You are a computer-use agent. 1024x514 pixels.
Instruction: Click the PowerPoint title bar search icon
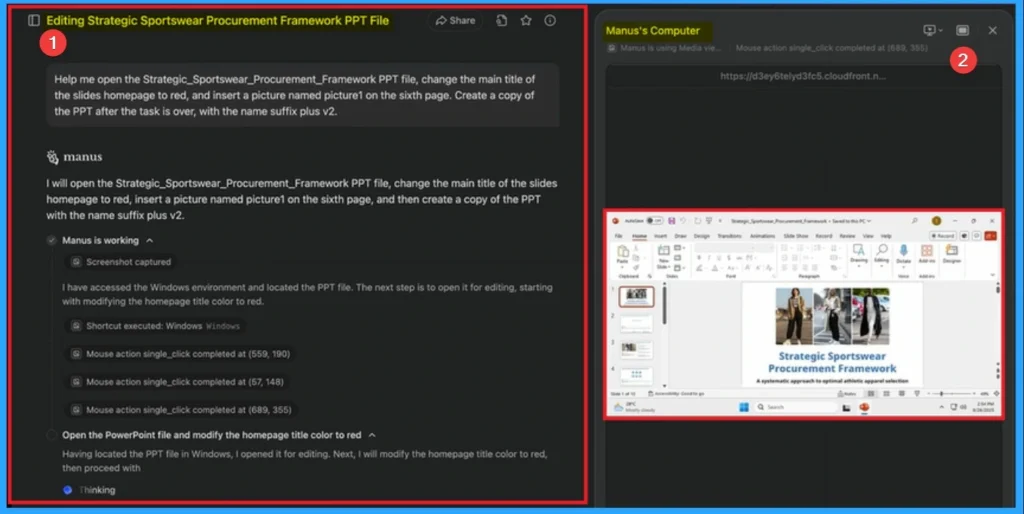914,221
